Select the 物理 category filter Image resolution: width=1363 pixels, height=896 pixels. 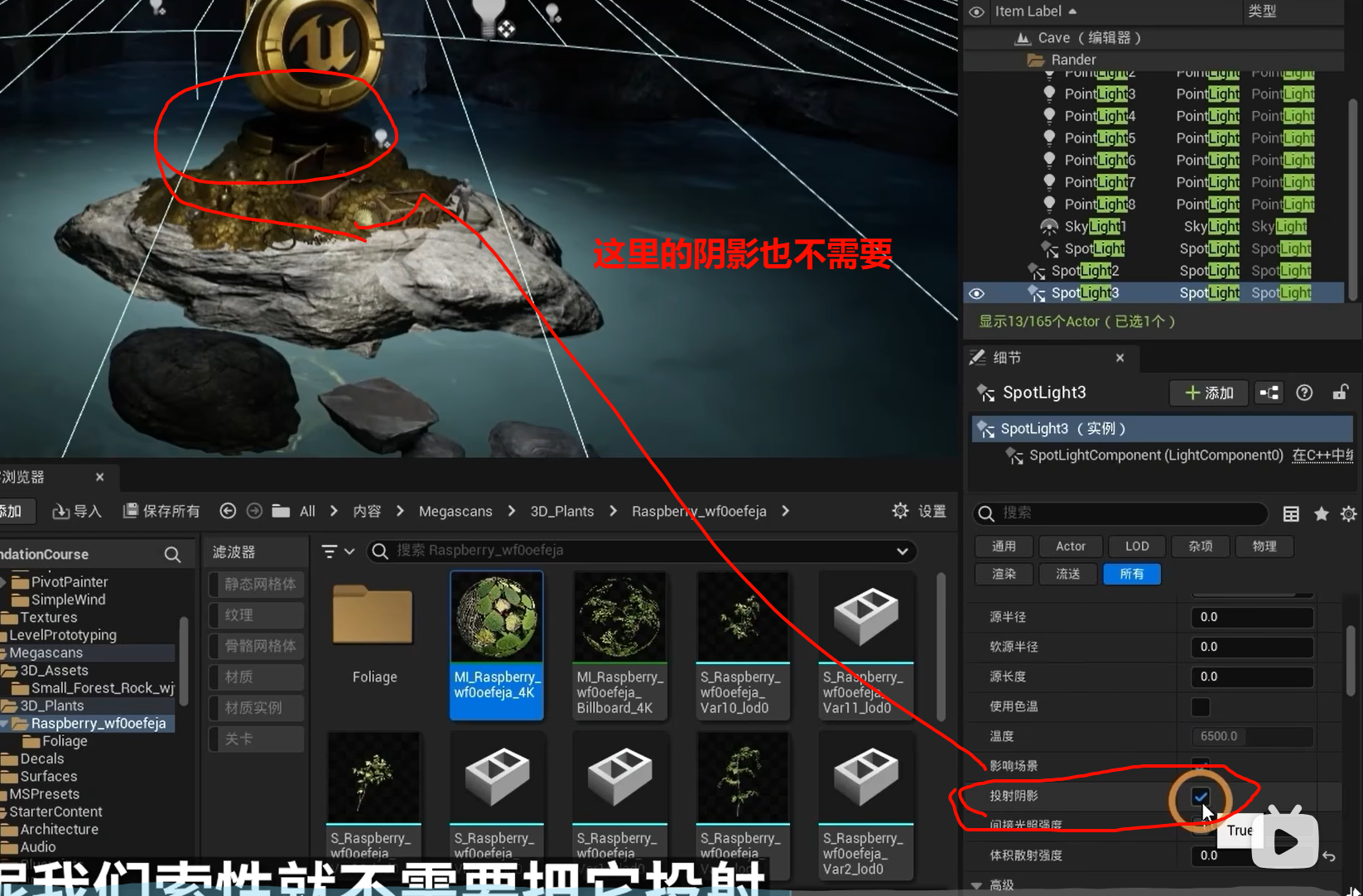click(x=1264, y=547)
